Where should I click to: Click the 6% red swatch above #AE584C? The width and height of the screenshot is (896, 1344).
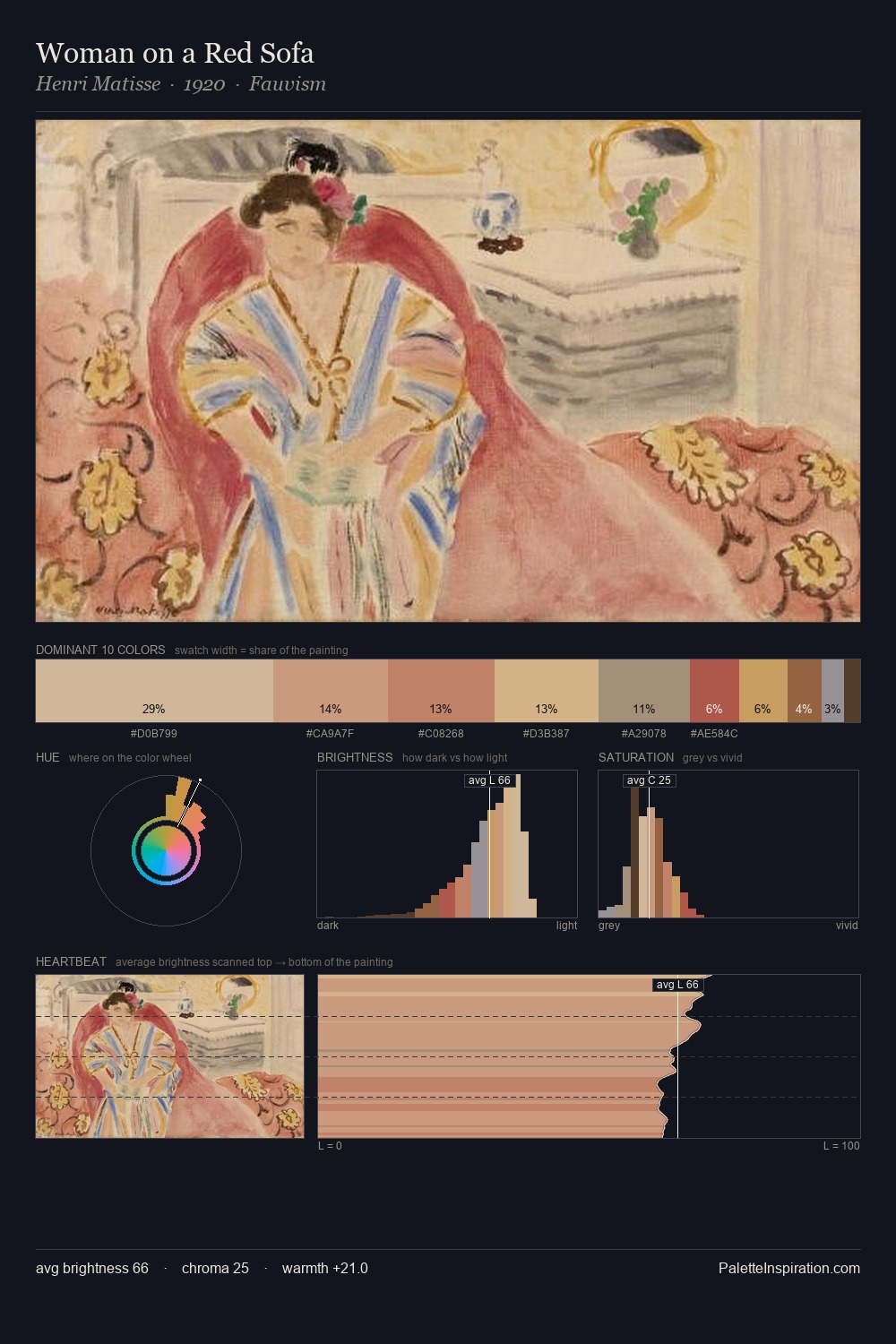[x=714, y=691]
